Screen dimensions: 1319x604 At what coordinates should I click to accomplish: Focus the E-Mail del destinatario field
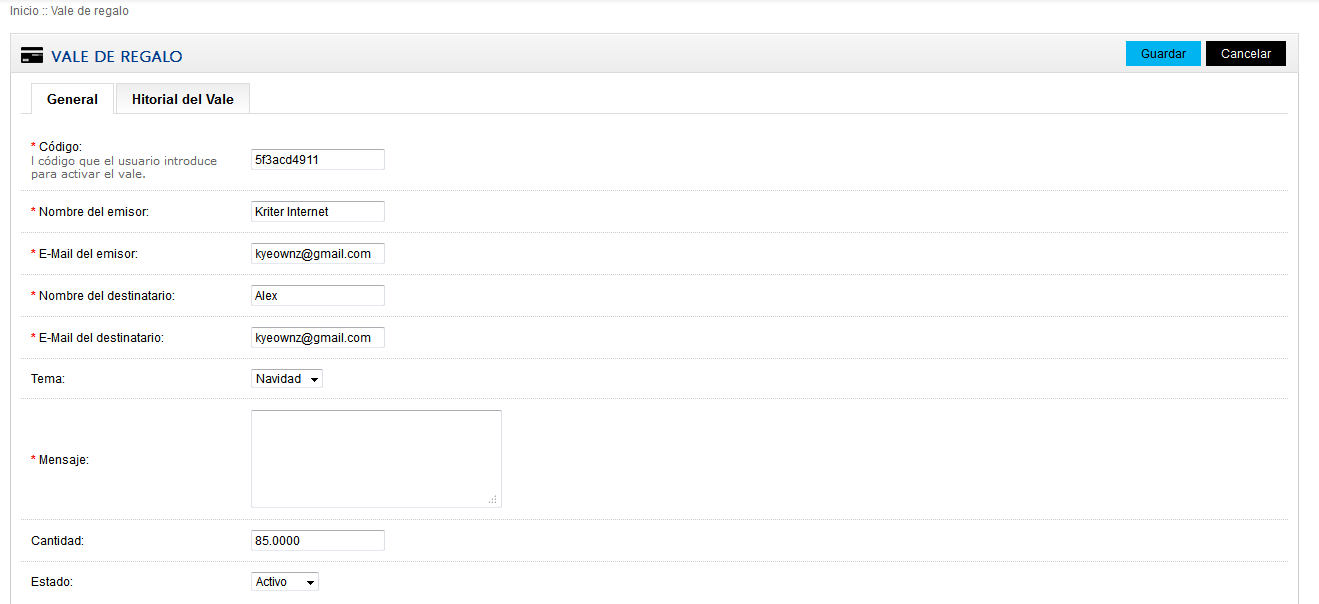318,338
